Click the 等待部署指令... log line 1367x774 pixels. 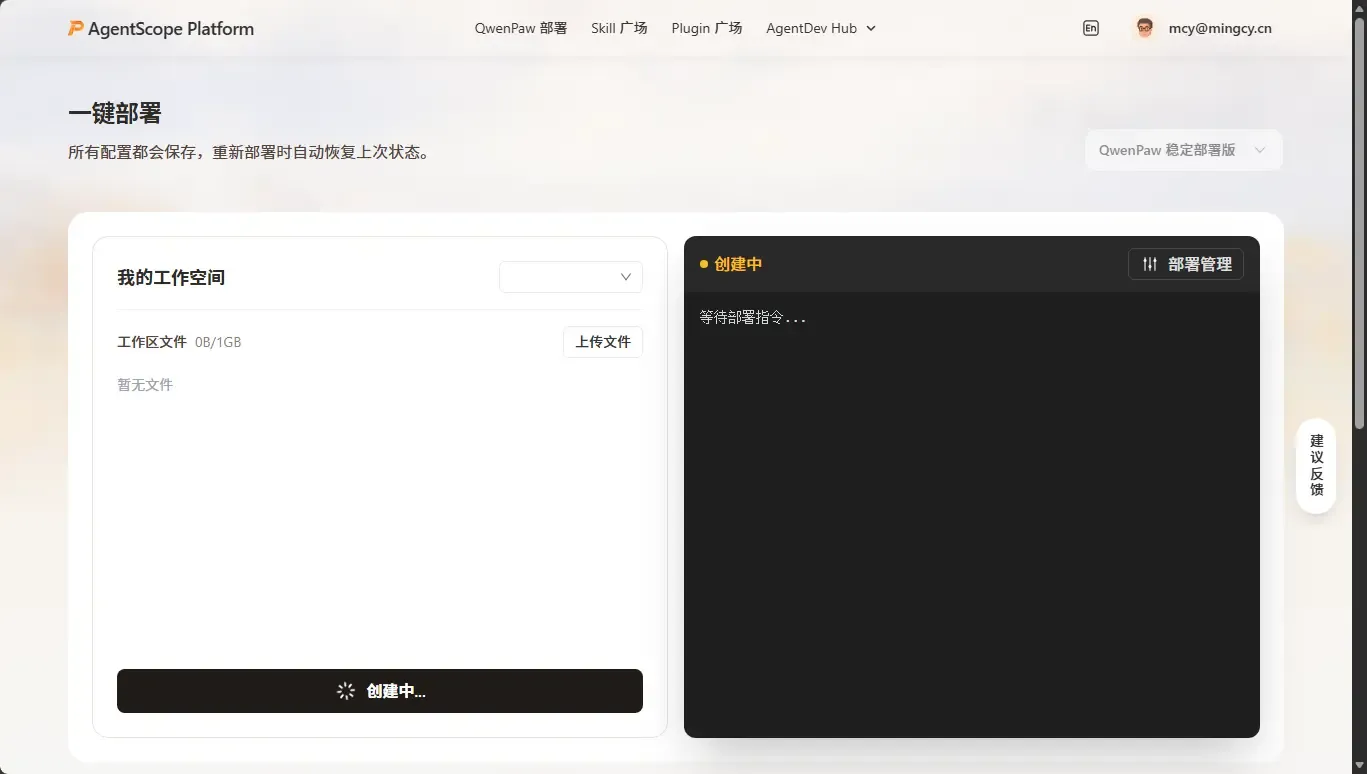(753, 318)
